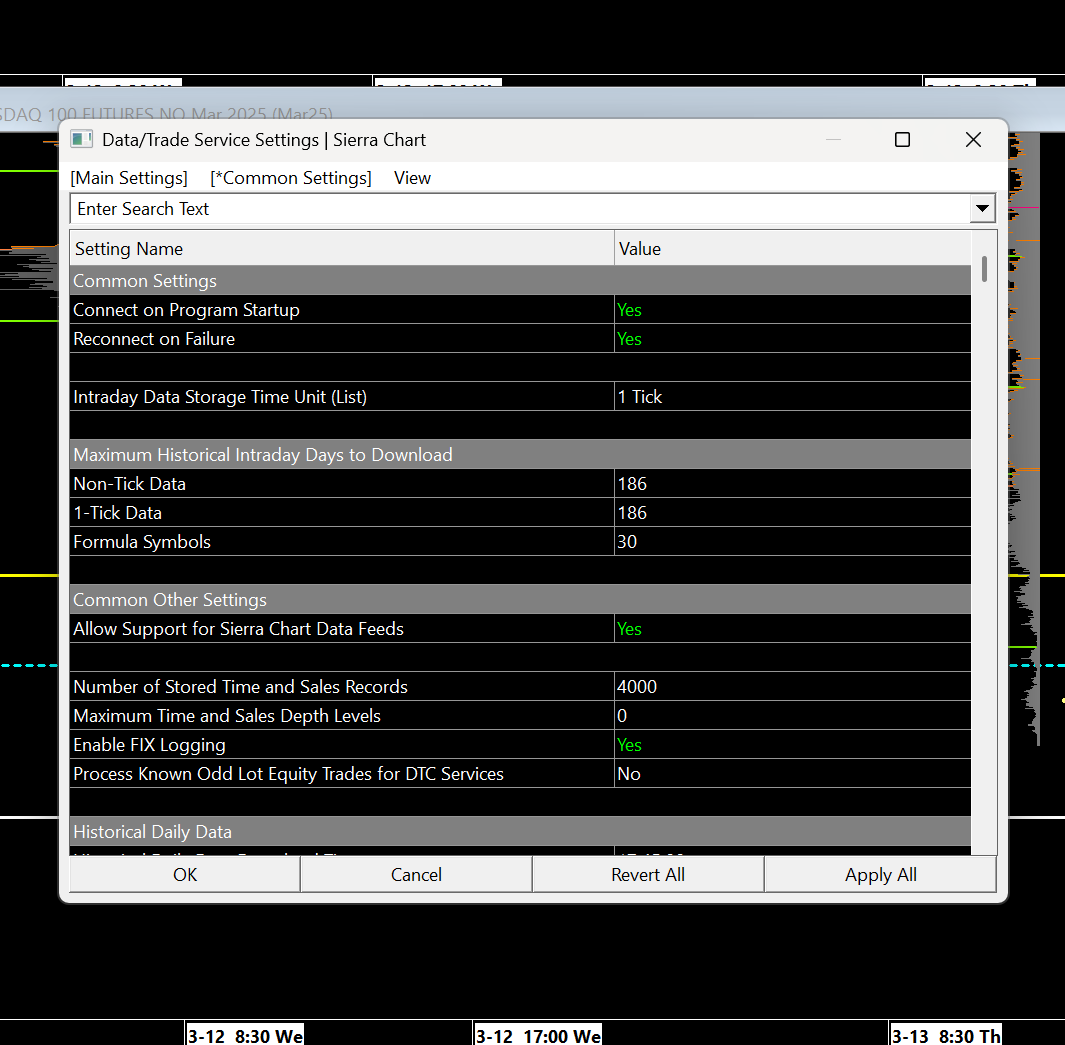Click the Setting Name column header
This screenshot has width=1065, height=1045.
pyautogui.click(x=342, y=249)
